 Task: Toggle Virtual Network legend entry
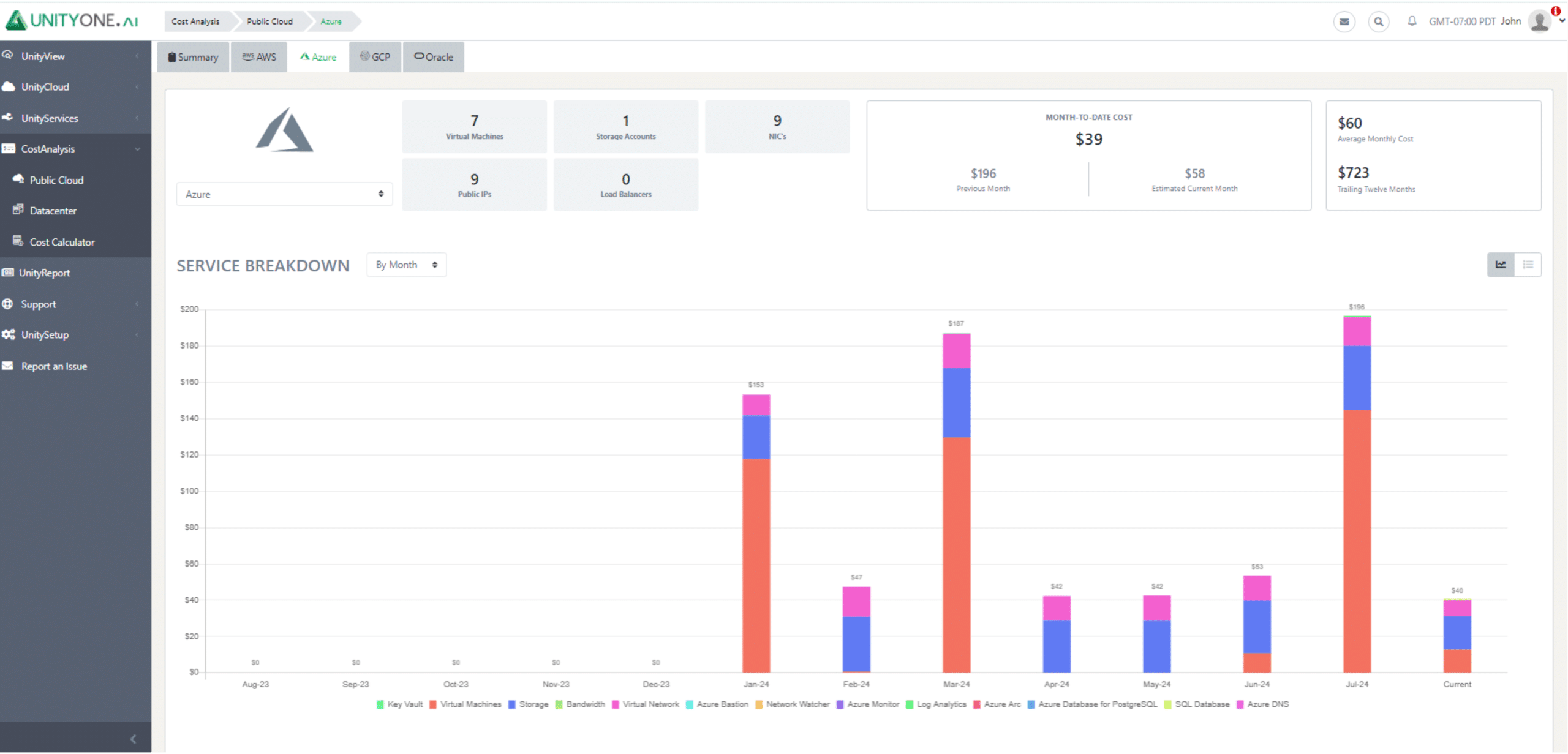click(645, 704)
